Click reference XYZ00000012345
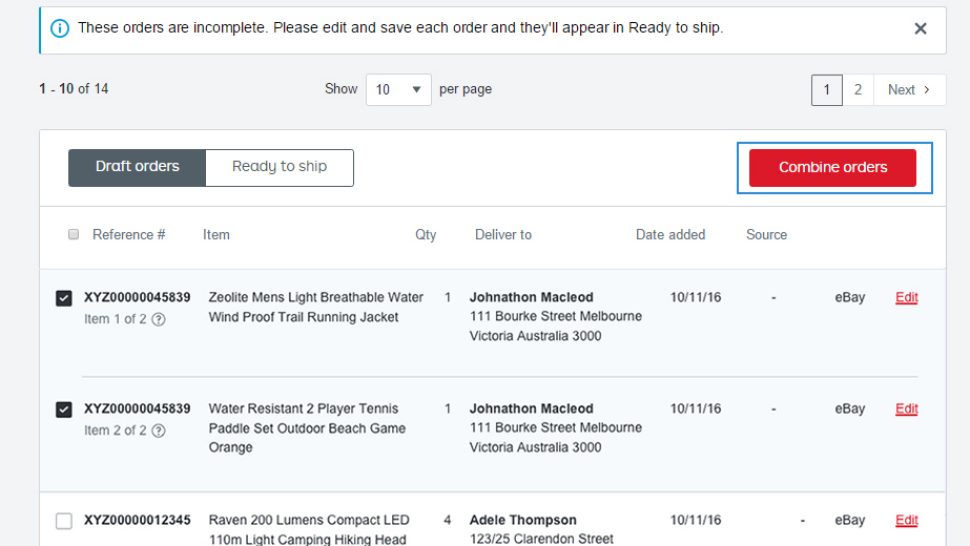Image resolution: width=970 pixels, height=546 pixels. point(137,519)
